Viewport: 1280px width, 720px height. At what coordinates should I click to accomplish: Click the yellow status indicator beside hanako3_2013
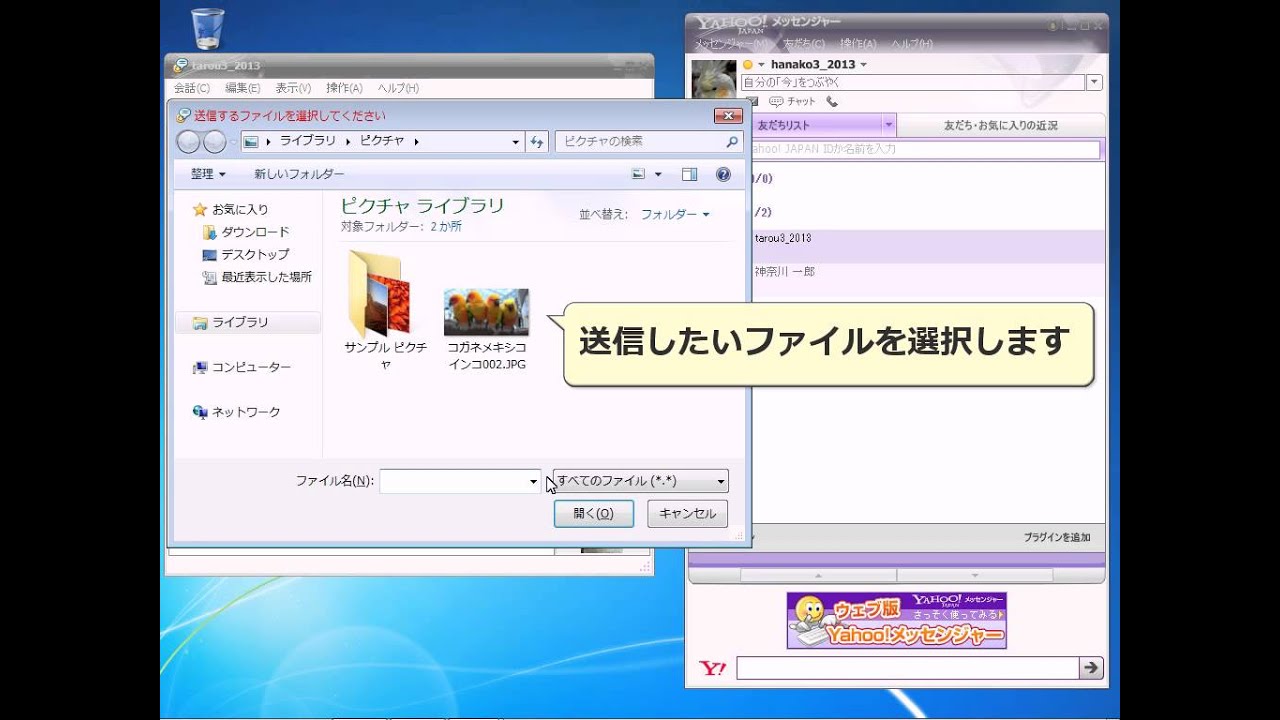click(x=747, y=65)
